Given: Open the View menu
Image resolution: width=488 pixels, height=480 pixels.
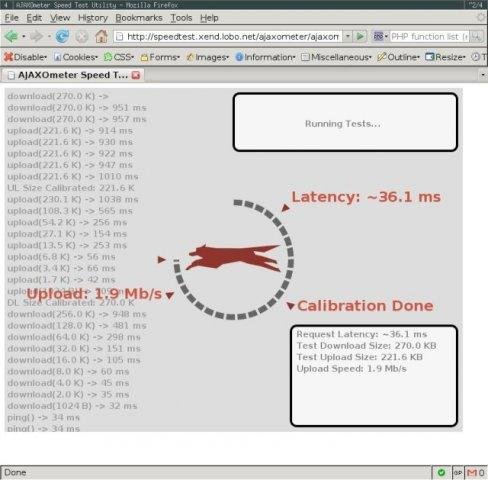Looking at the screenshot, I should pos(60,18).
